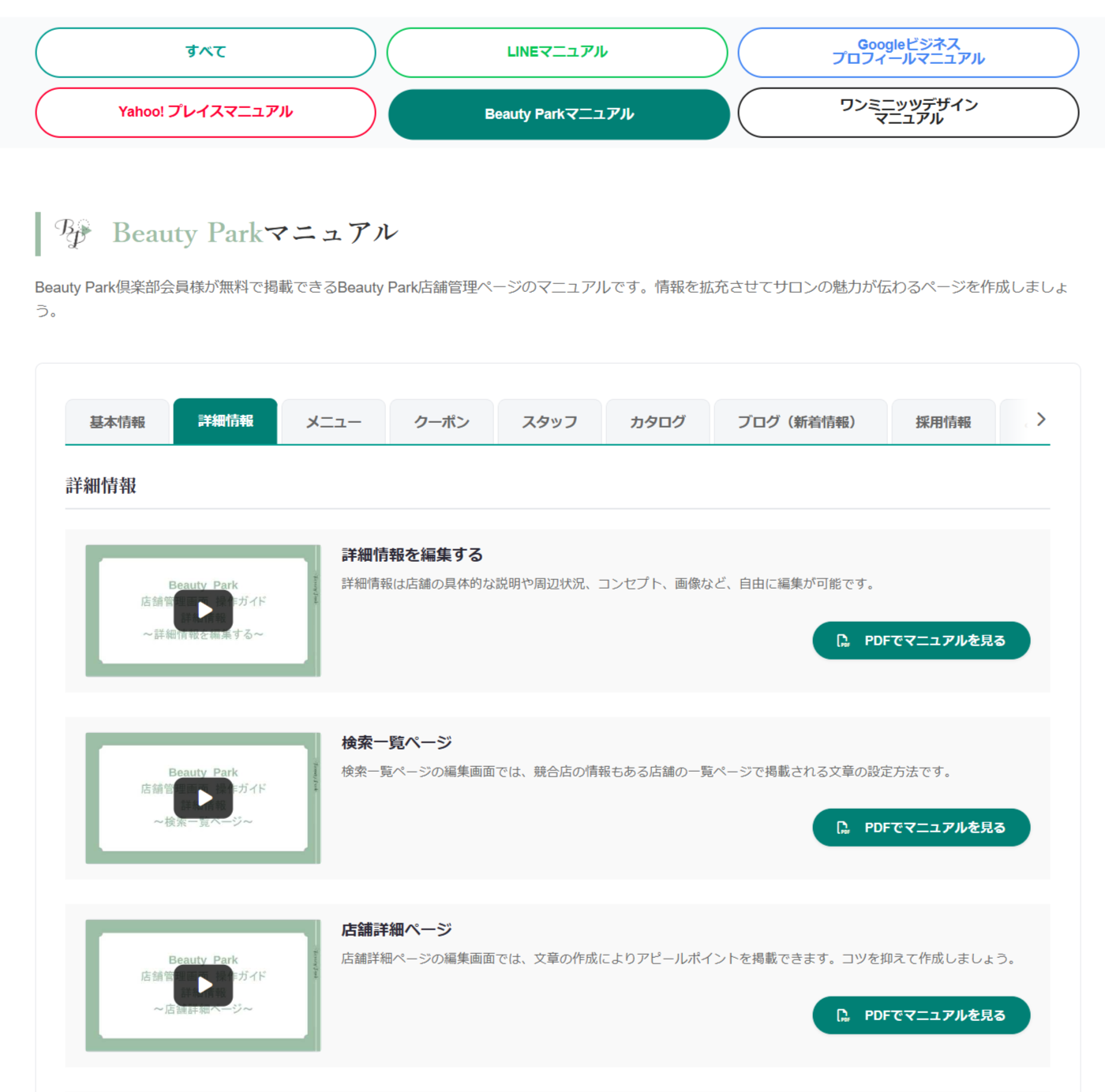Switch to the 基本情報 tab
Screen dimensions: 1105x1092
118,422
